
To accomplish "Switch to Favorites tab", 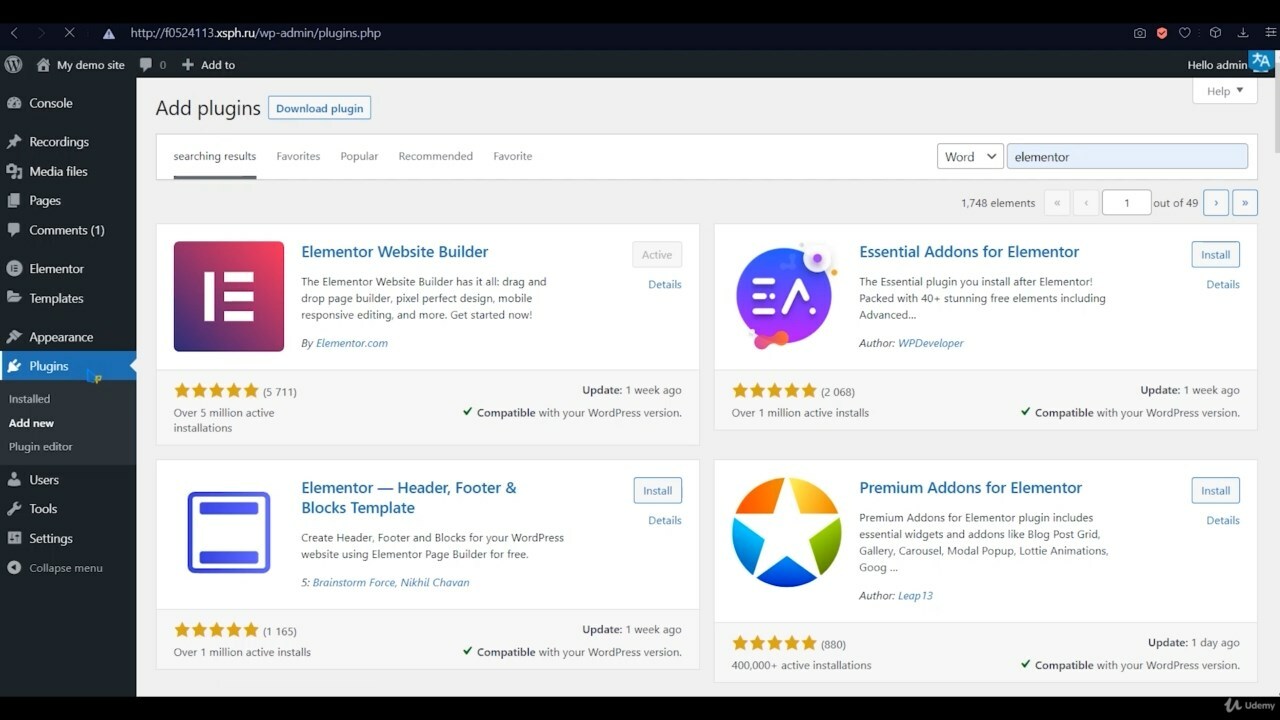I will [298, 156].
